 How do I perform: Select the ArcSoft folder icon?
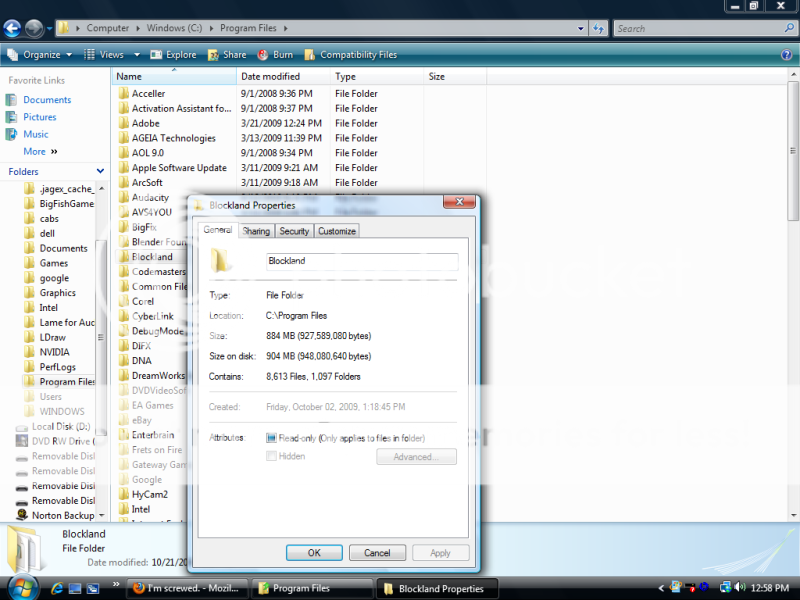123,182
